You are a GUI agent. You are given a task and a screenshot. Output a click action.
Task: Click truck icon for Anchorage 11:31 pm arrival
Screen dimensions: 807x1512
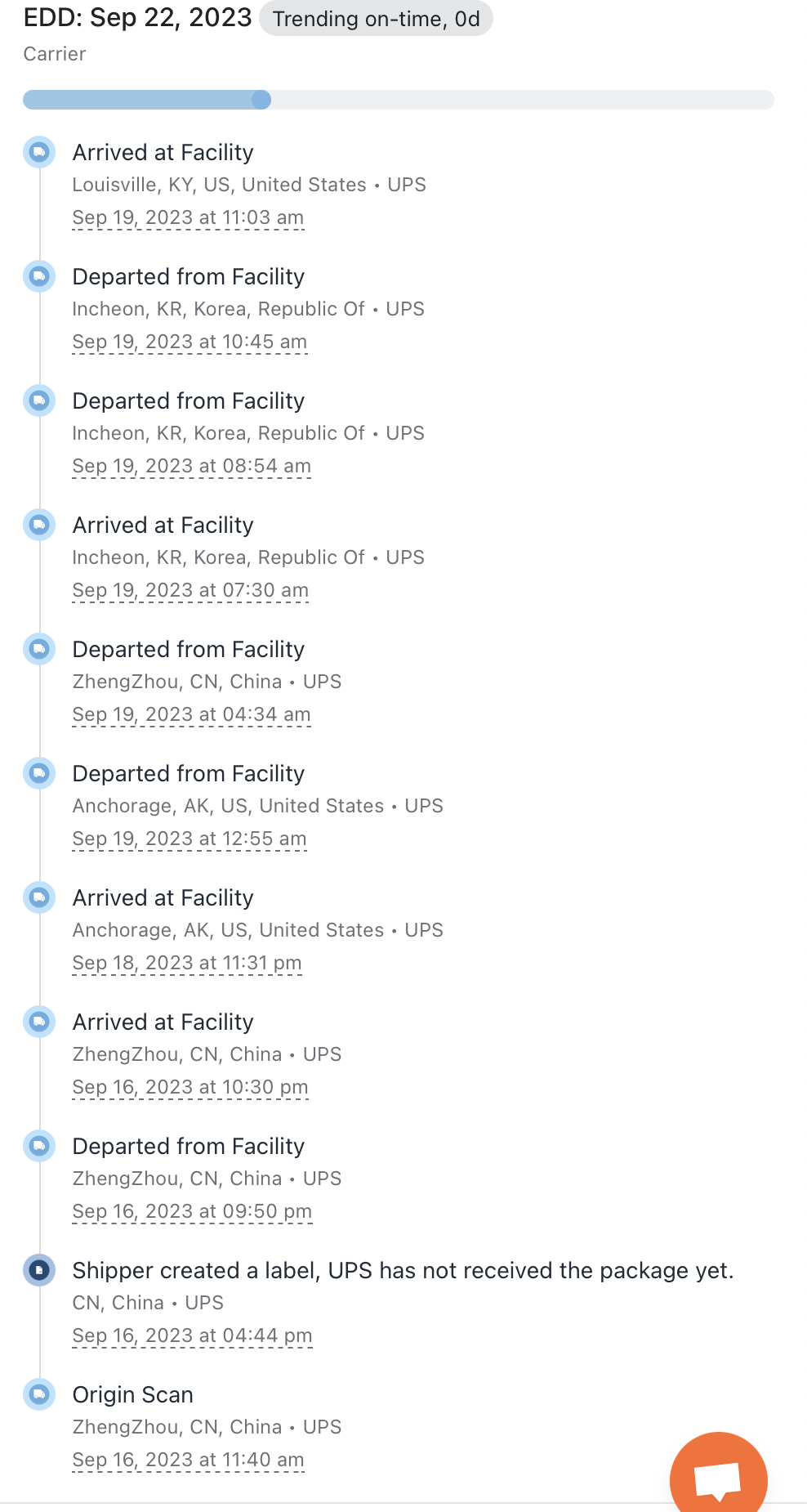[39, 897]
